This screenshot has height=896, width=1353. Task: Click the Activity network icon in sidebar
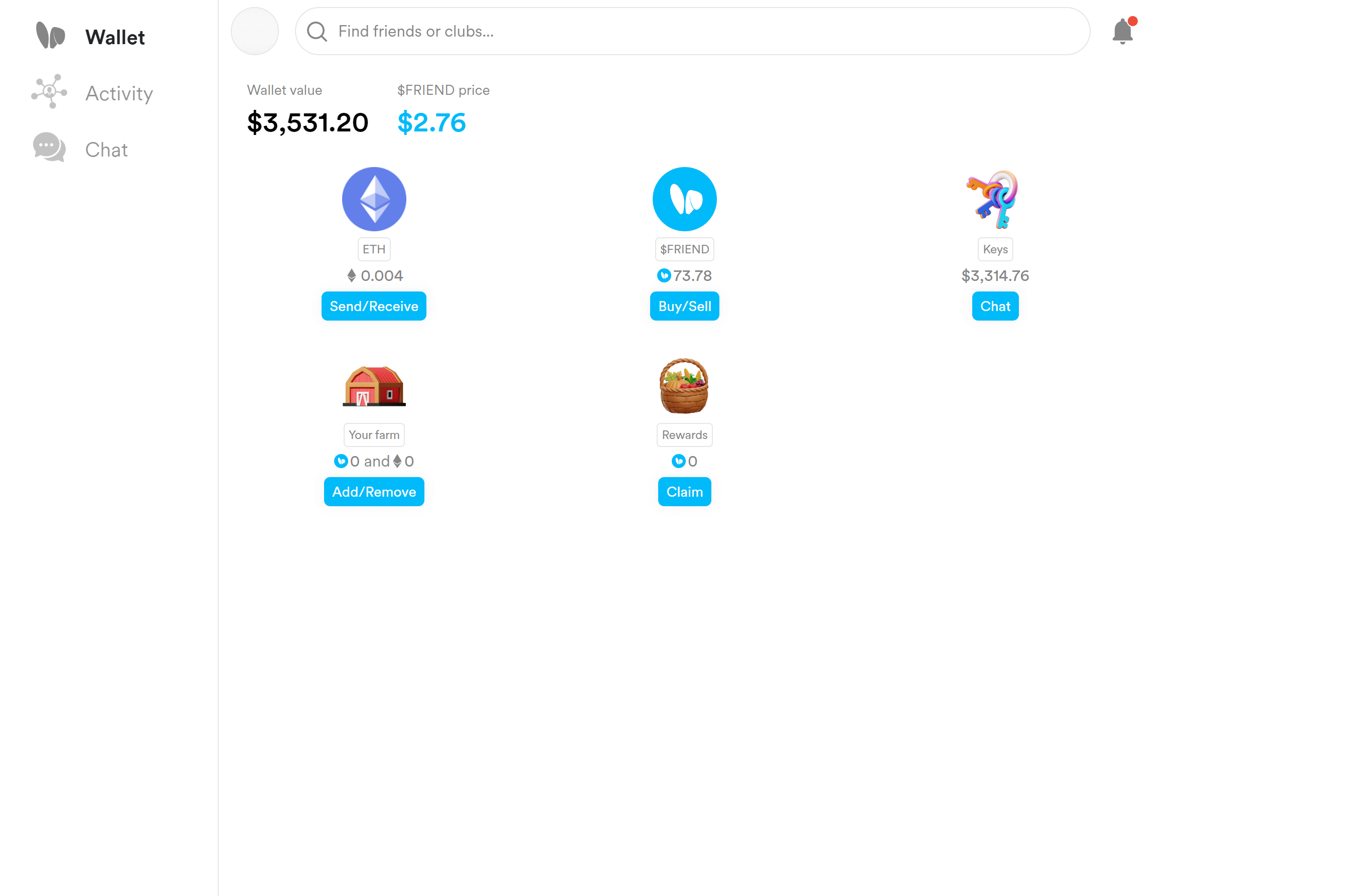49,91
